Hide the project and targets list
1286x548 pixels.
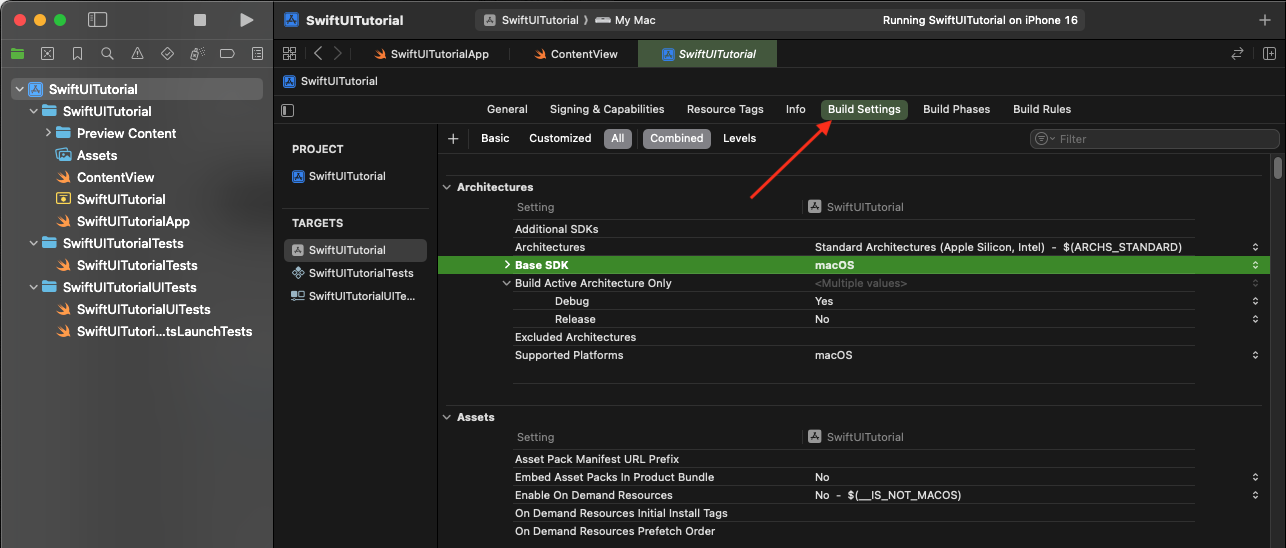coord(288,110)
